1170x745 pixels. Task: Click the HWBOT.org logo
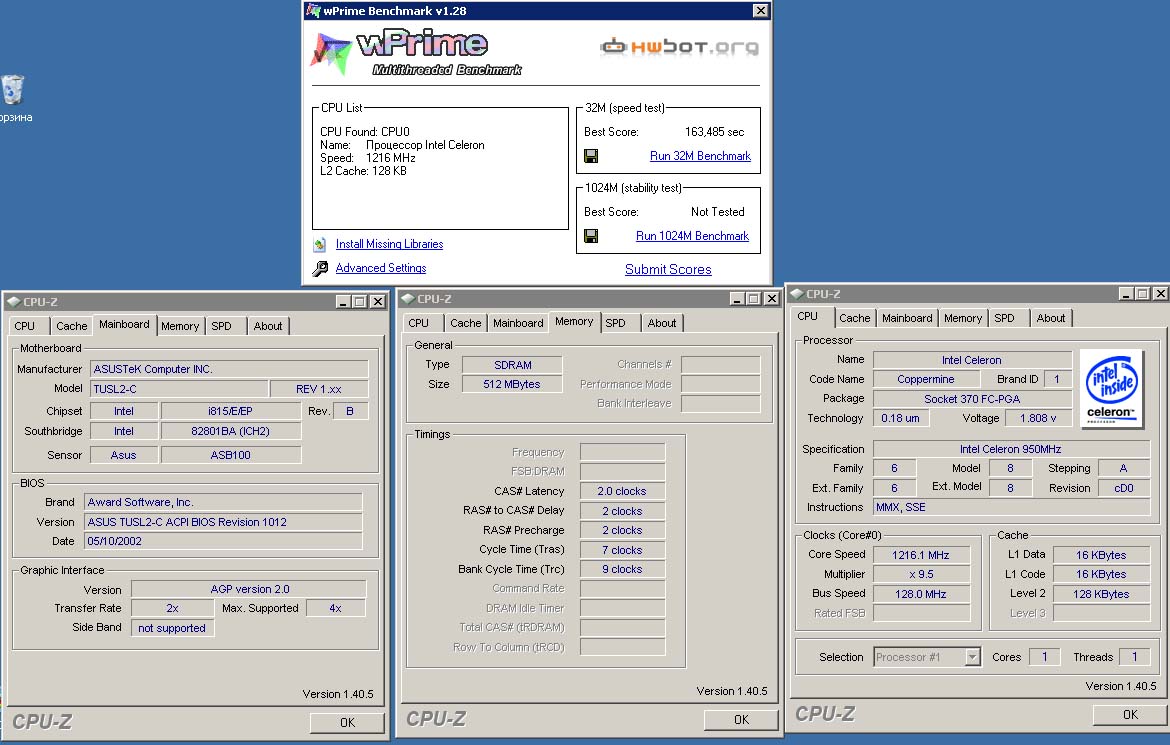pyautogui.click(x=679, y=47)
